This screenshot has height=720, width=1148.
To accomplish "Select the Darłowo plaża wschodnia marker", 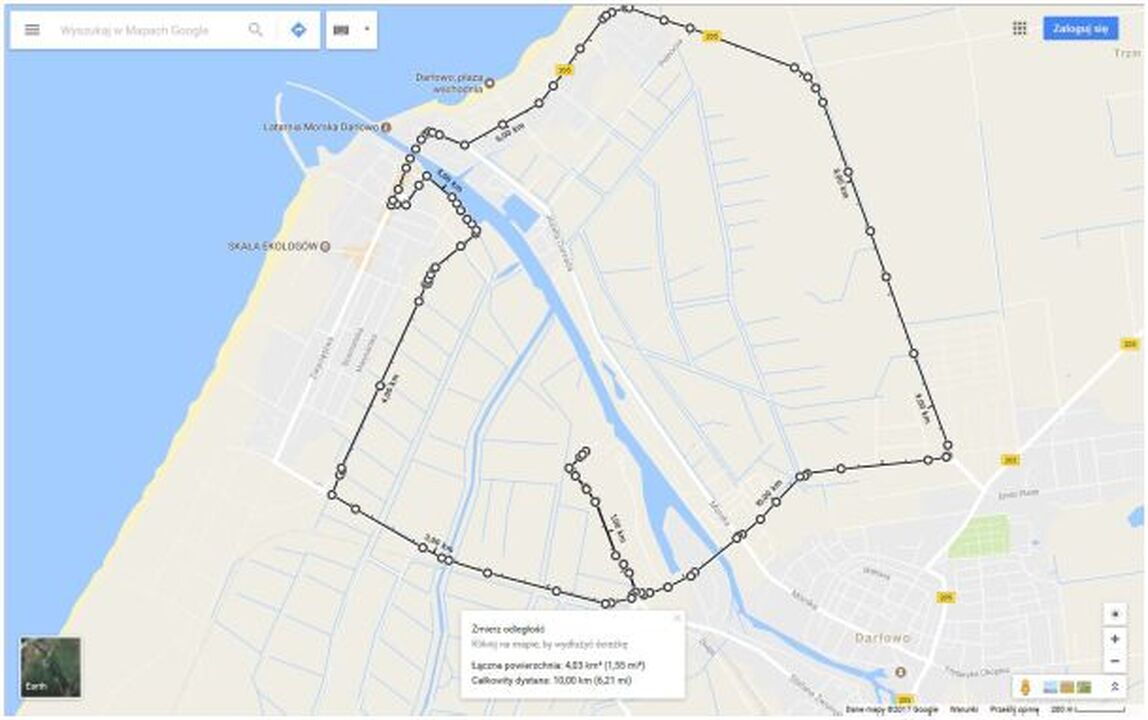I will 490,83.
